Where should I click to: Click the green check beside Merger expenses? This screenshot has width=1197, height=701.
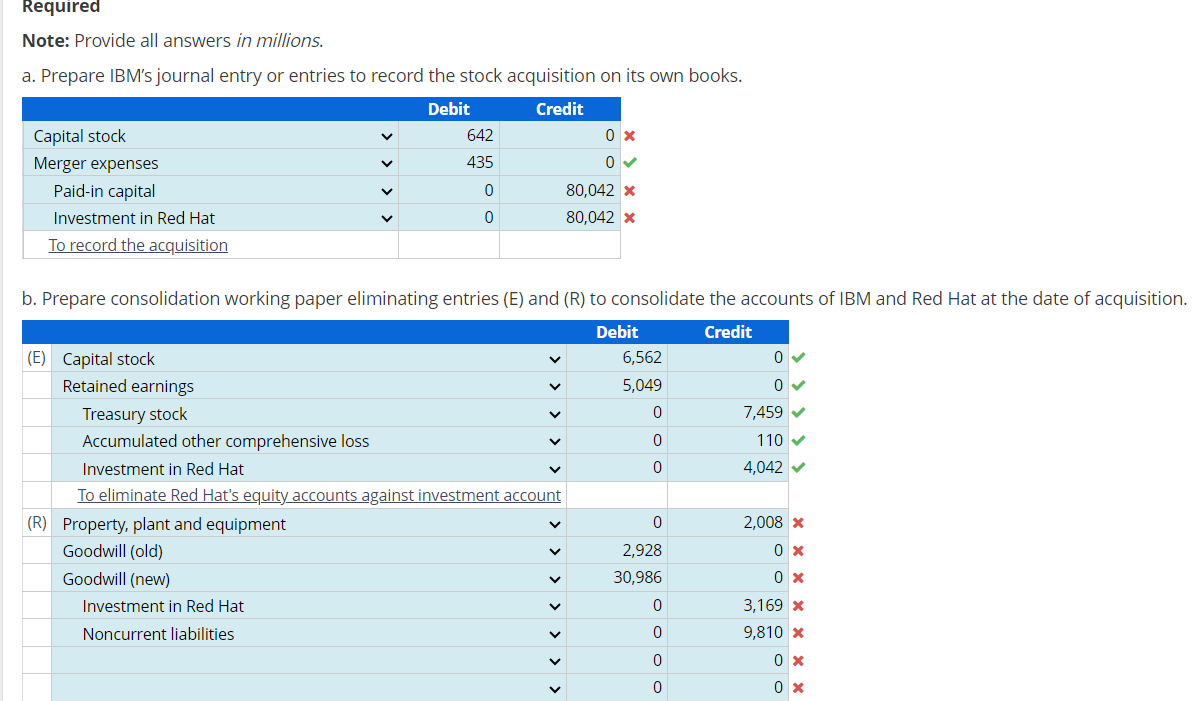point(630,163)
